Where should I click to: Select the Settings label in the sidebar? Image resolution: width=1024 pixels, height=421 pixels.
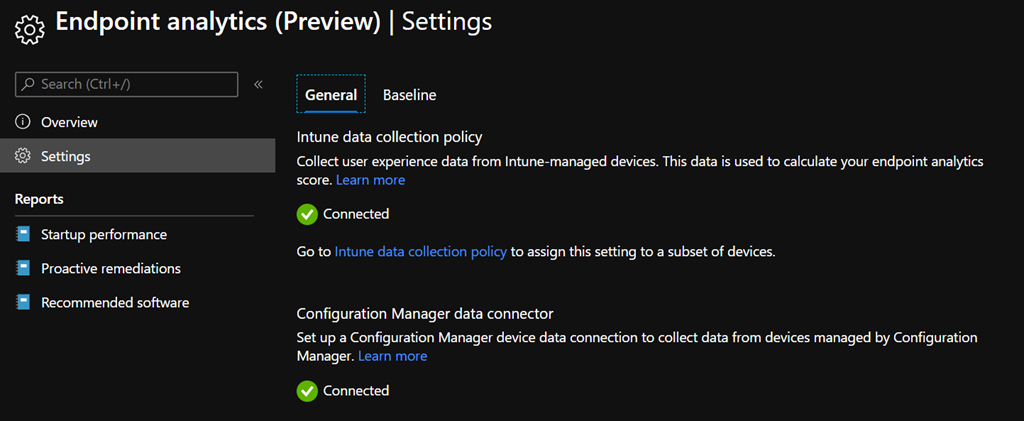pyautogui.click(x=66, y=157)
